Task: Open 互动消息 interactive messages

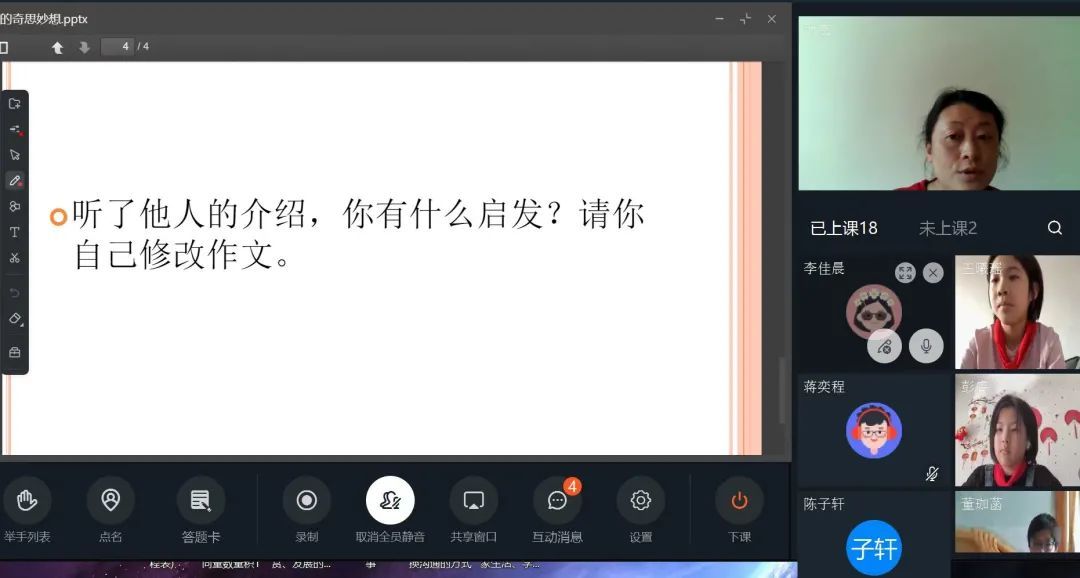Action: click(557, 510)
